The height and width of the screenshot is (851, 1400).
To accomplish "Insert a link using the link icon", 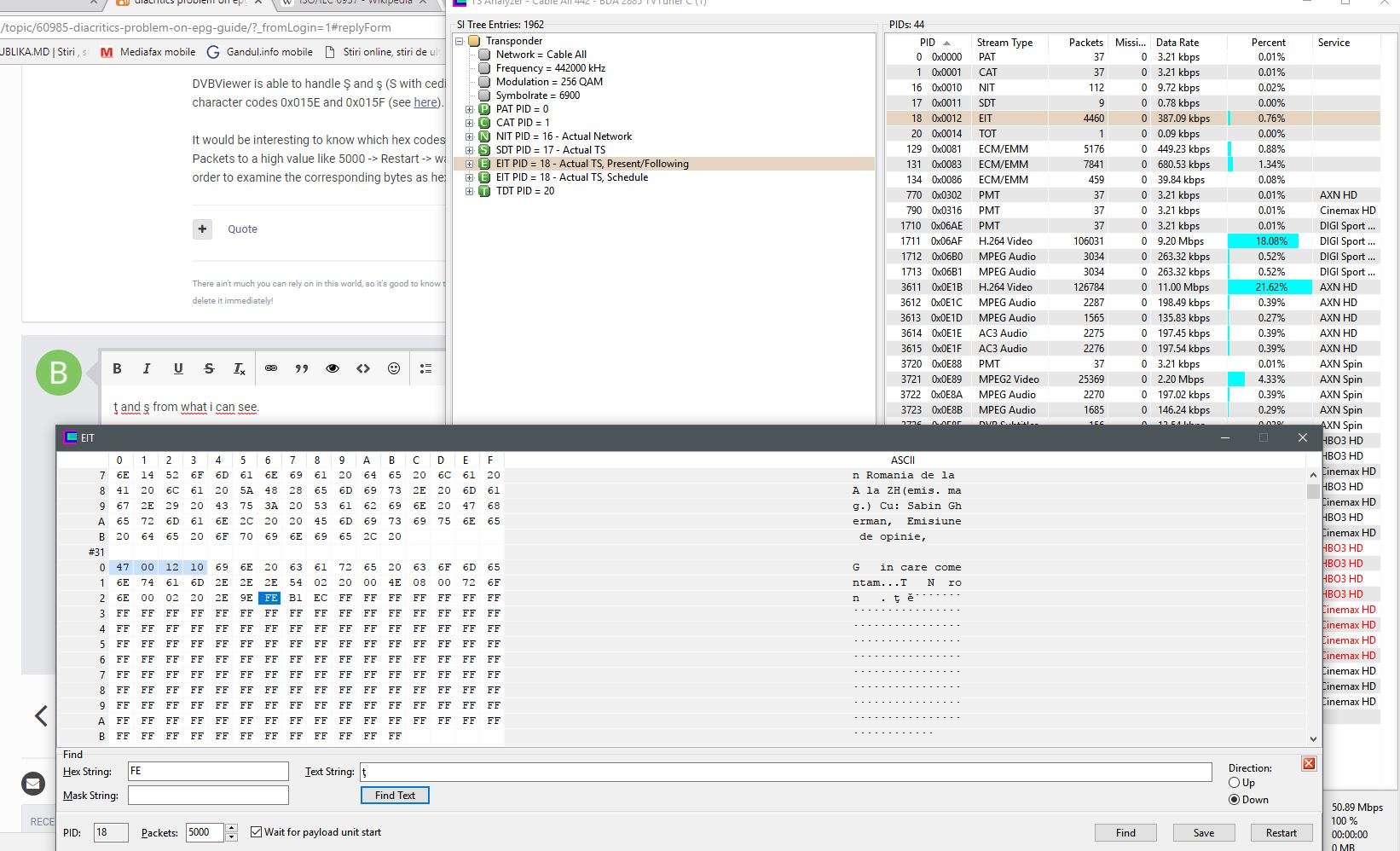I will point(271,368).
